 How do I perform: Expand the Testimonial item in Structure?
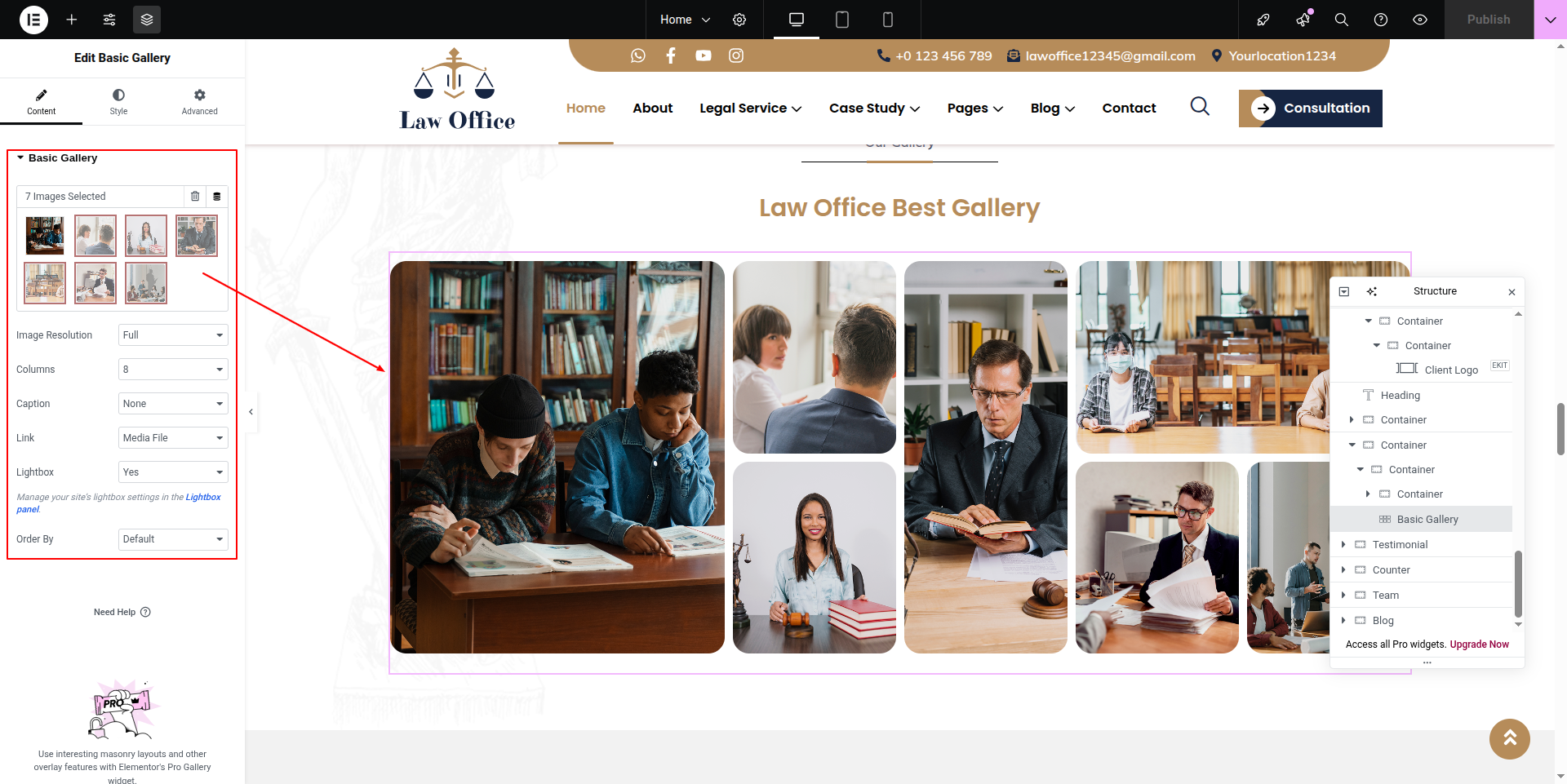1343,545
